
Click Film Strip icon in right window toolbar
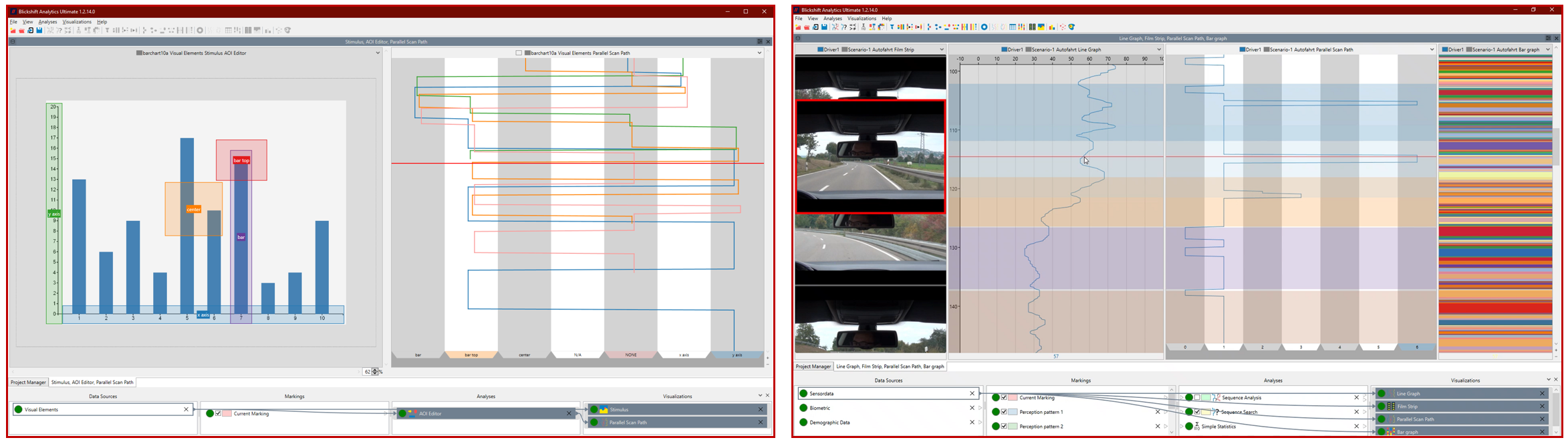point(1032,27)
